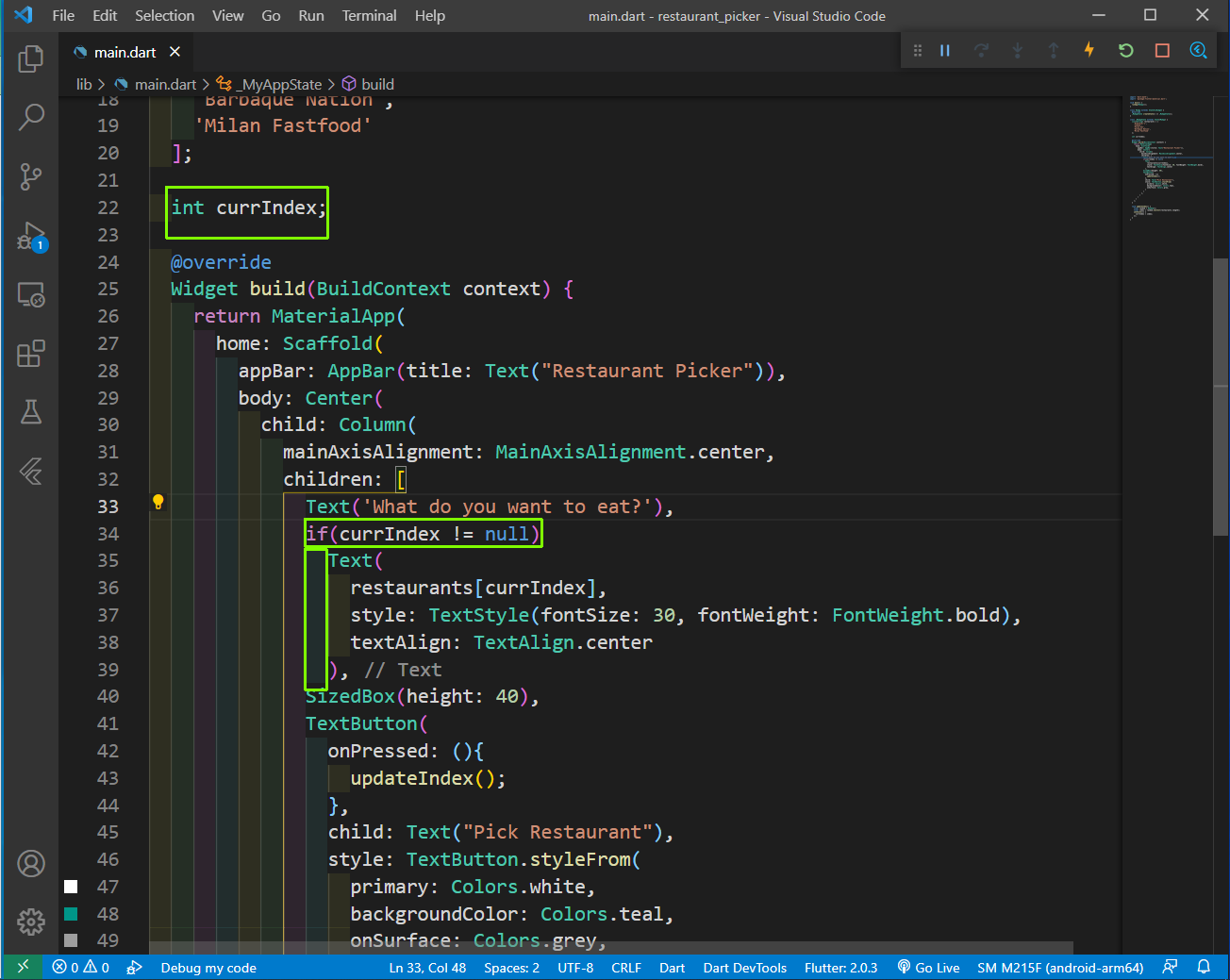Select device SM M215F (android-arm64)
The height and width of the screenshot is (980, 1230).
coord(1060,968)
